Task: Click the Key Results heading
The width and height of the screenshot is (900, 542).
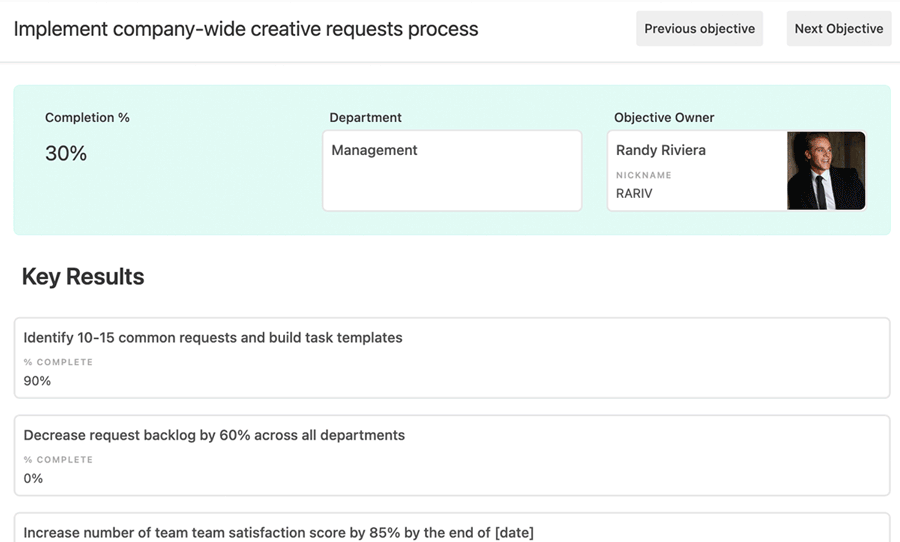Action: [x=83, y=277]
